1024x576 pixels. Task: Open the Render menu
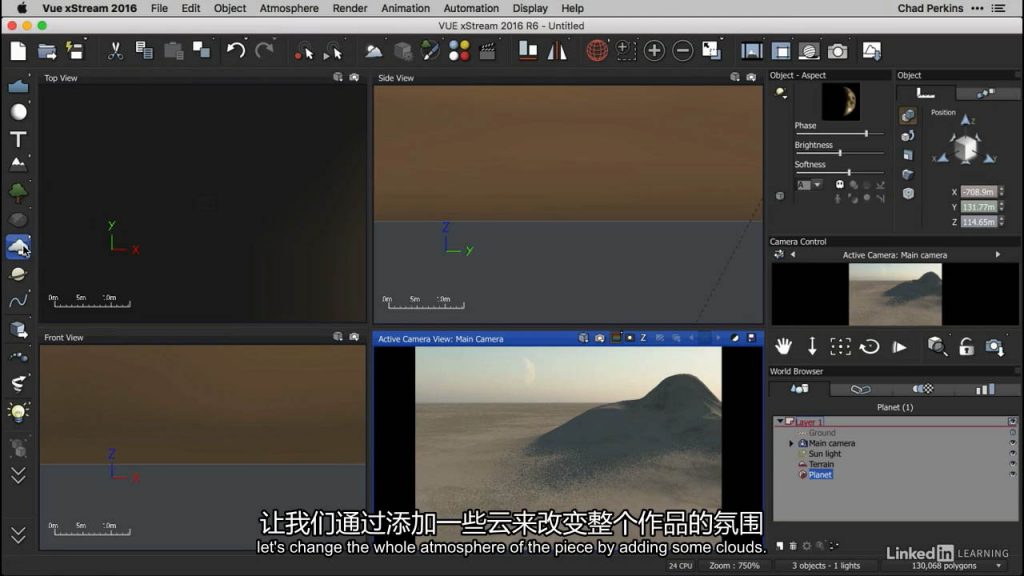tap(350, 8)
